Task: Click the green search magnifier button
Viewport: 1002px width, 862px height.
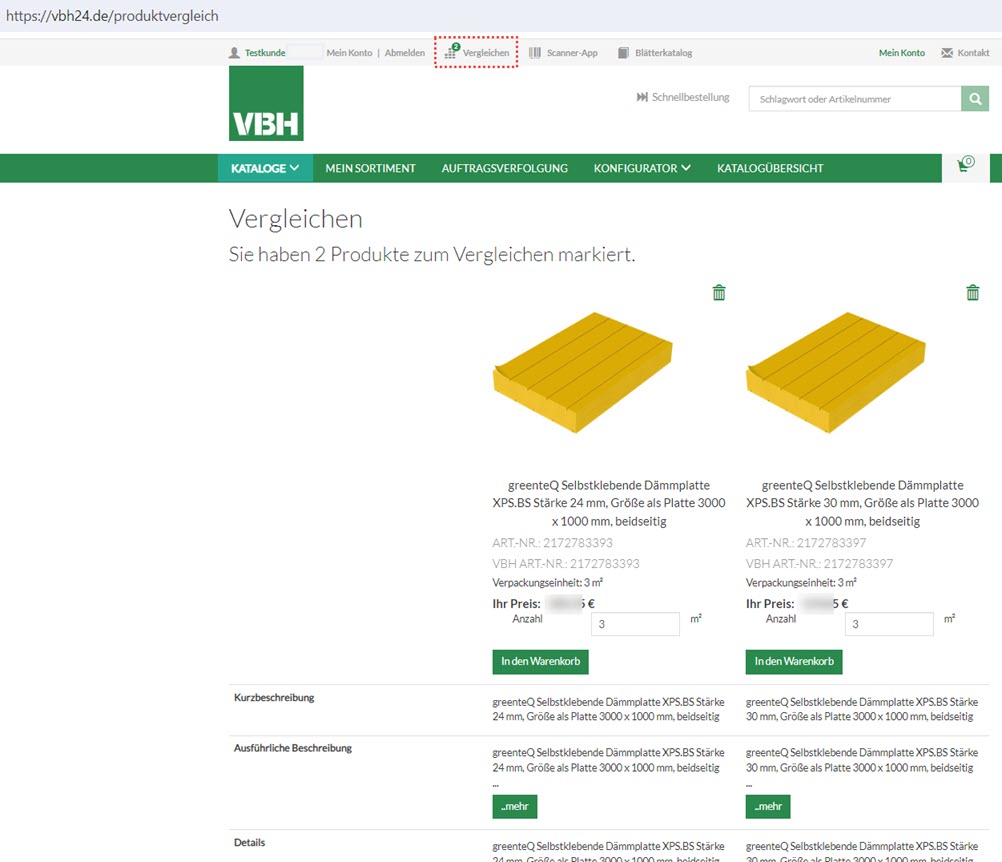Action: [x=975, y=99]
